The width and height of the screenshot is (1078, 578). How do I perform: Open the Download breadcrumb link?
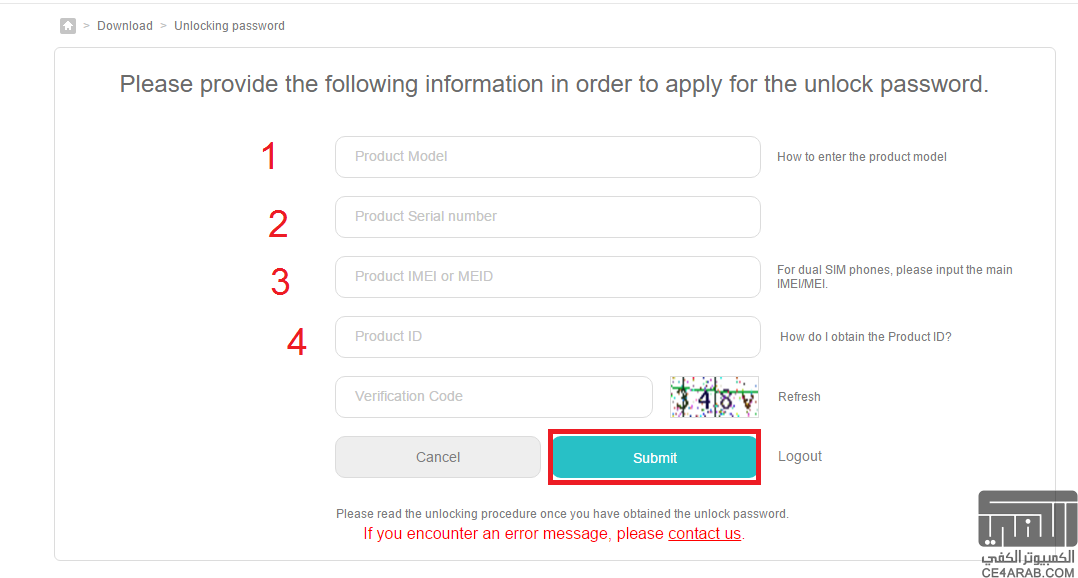pos(124,26)
